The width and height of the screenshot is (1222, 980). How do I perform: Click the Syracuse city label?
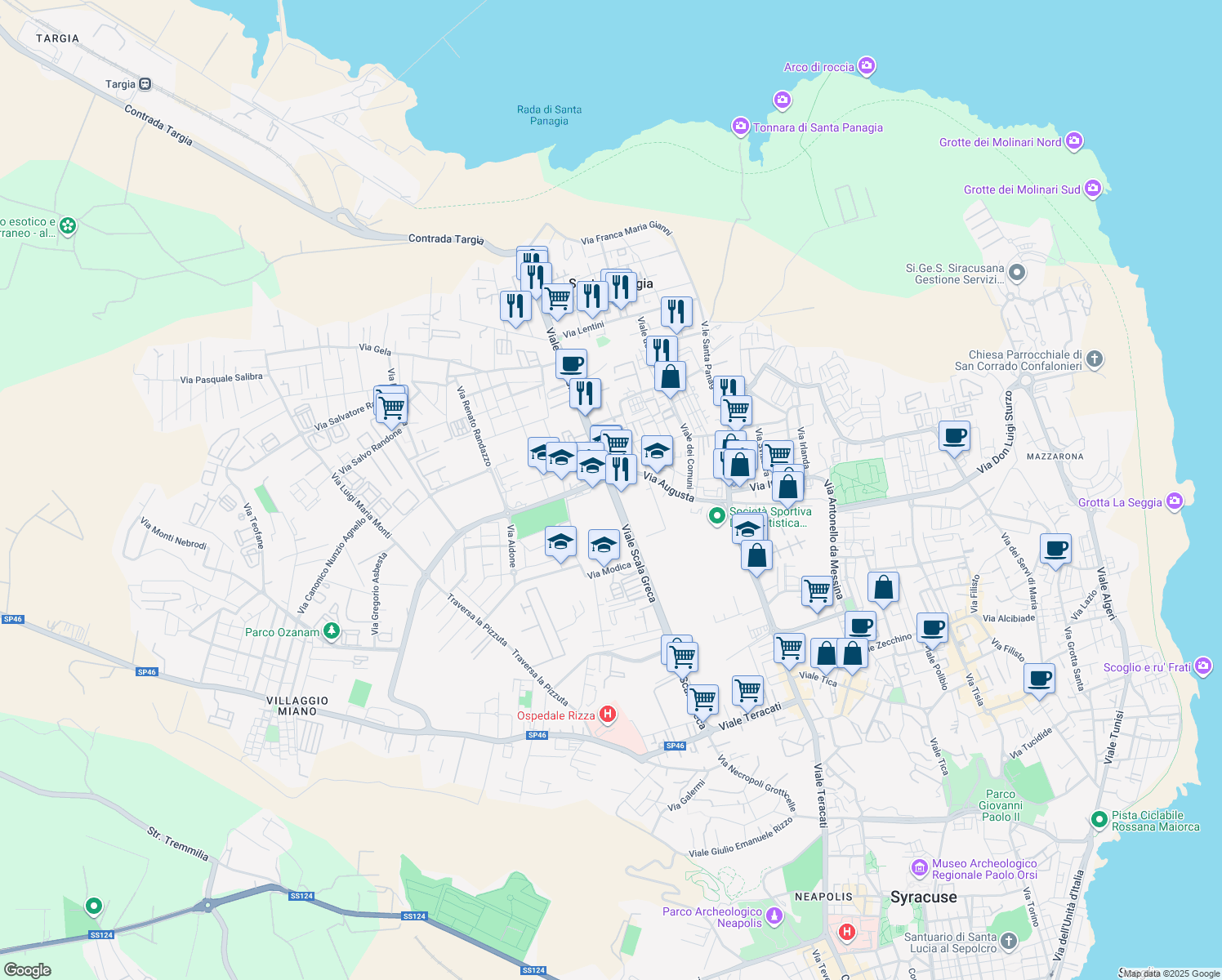tap(923, 897)
